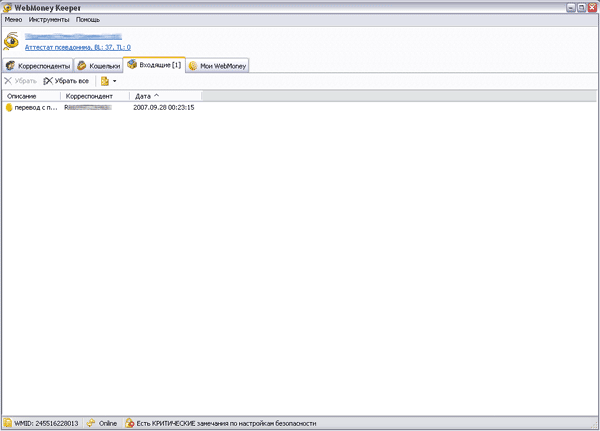The image size is (600, 431).
Task: Select the Входящие [1] tab
Action: [154, 65]
